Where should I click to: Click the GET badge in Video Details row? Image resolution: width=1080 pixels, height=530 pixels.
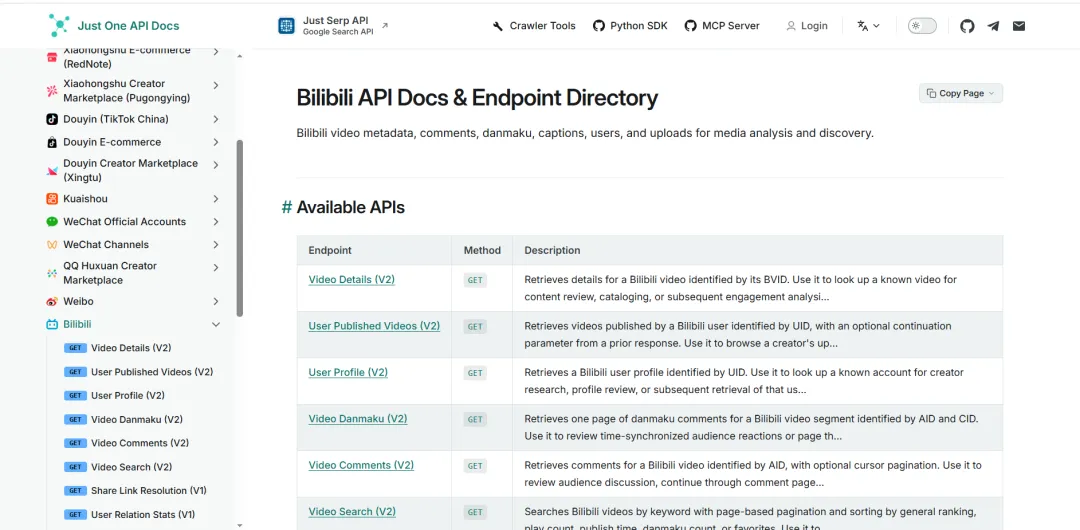[475, 281]
